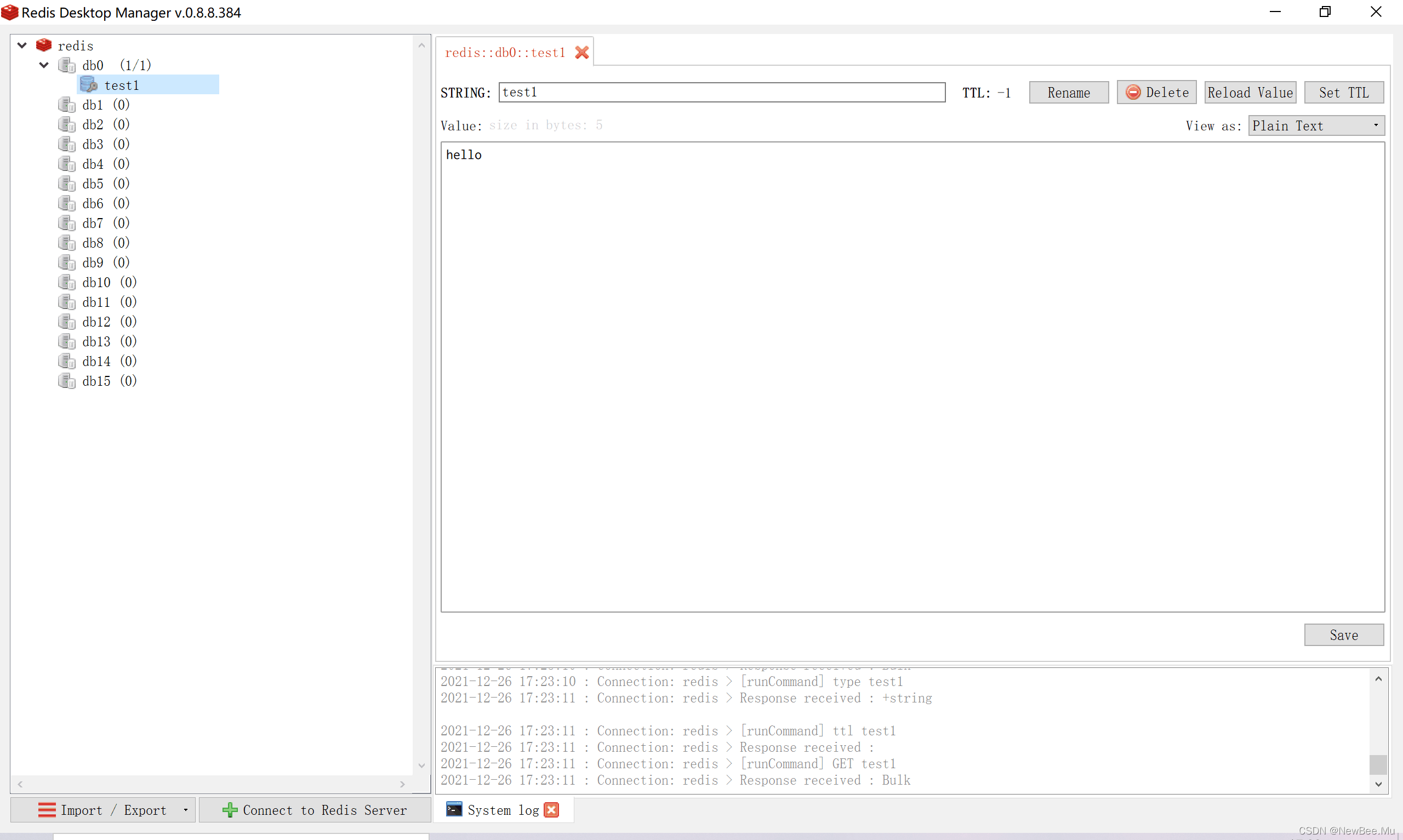The width and height of the screenshot is (1403, 840).
Task: Click the Reload Value button
Action: pos(1250,92)
